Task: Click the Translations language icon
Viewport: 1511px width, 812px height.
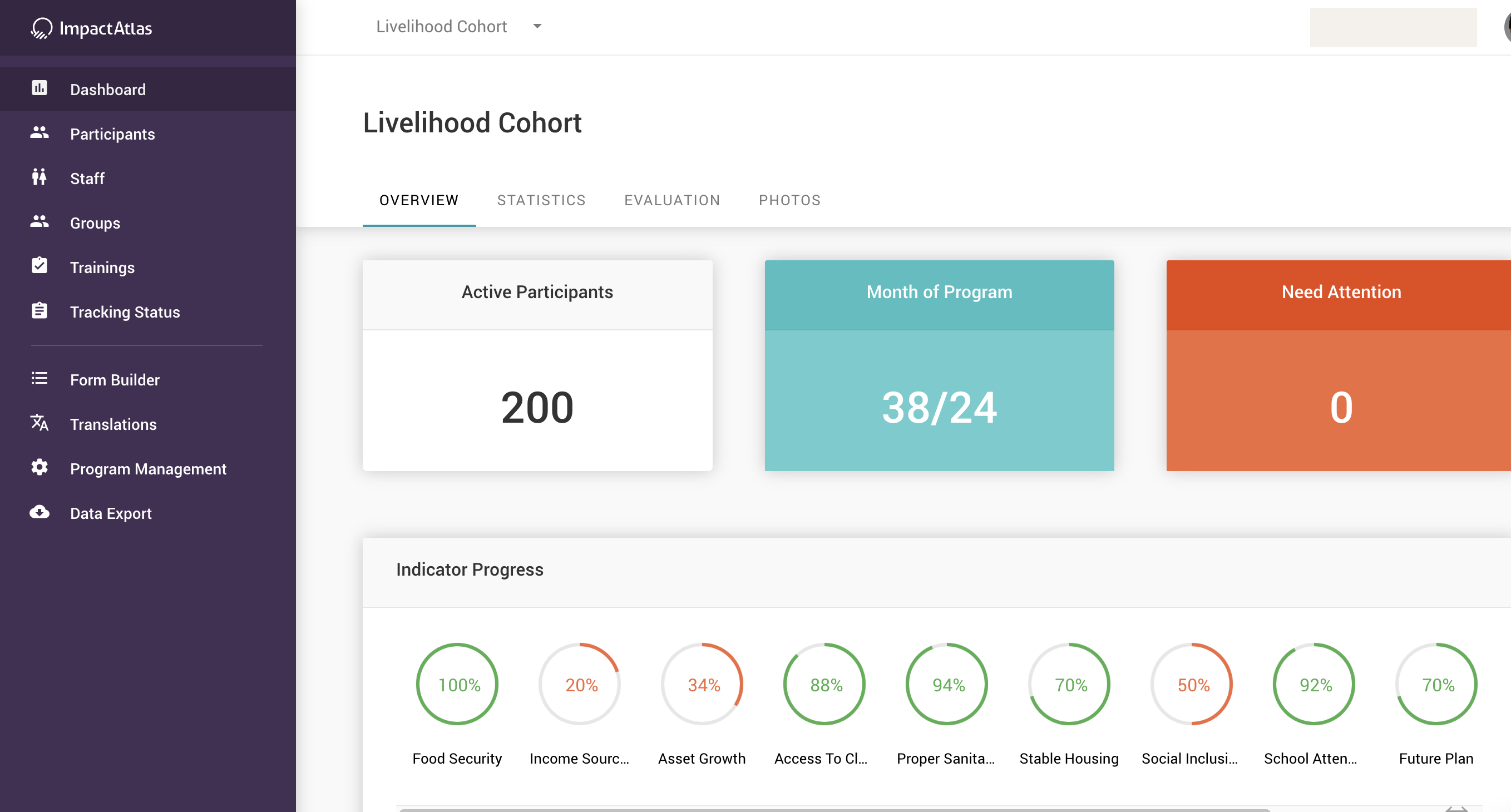Action: 39,423
